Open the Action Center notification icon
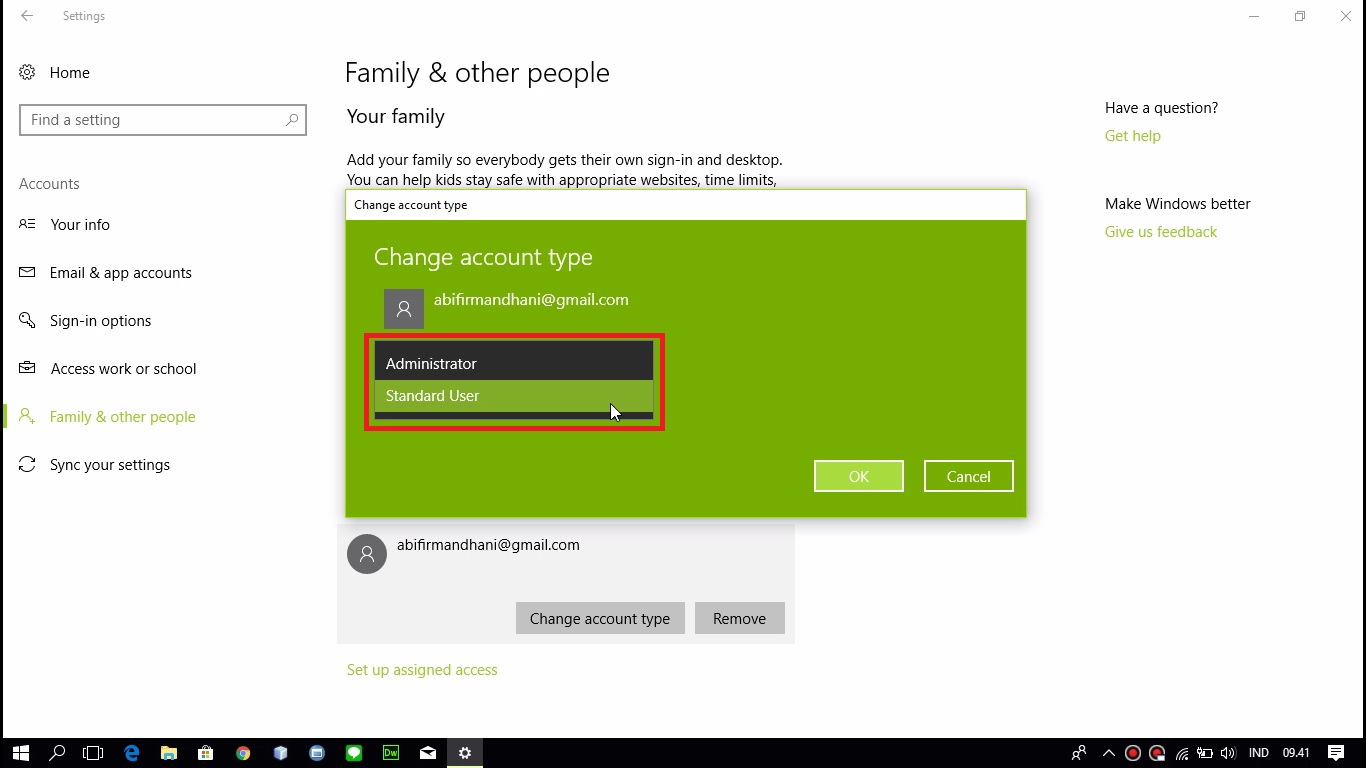Image resolution: width=1366 pixels, height=768 pixels. [x=1336, y=753]
